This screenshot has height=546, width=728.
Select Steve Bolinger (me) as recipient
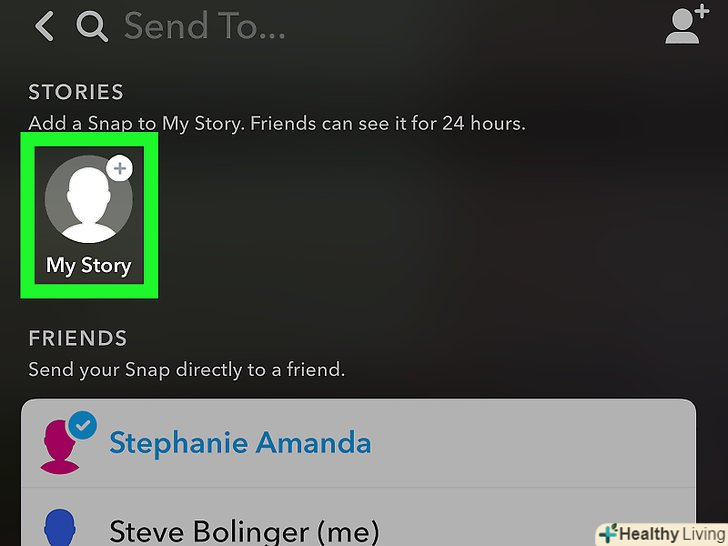(x=244, y=532)
